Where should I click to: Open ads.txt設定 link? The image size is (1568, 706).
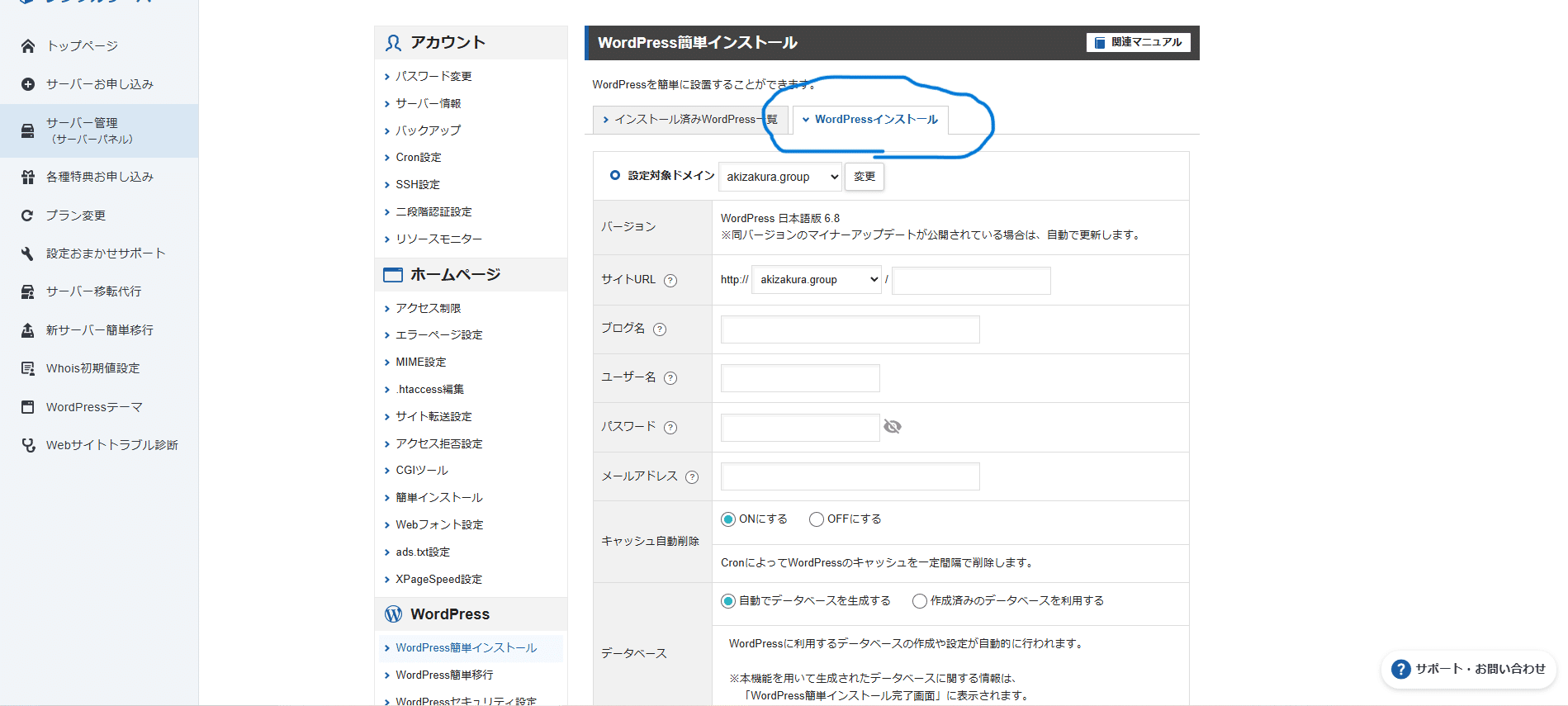click(x=423, y=552)
